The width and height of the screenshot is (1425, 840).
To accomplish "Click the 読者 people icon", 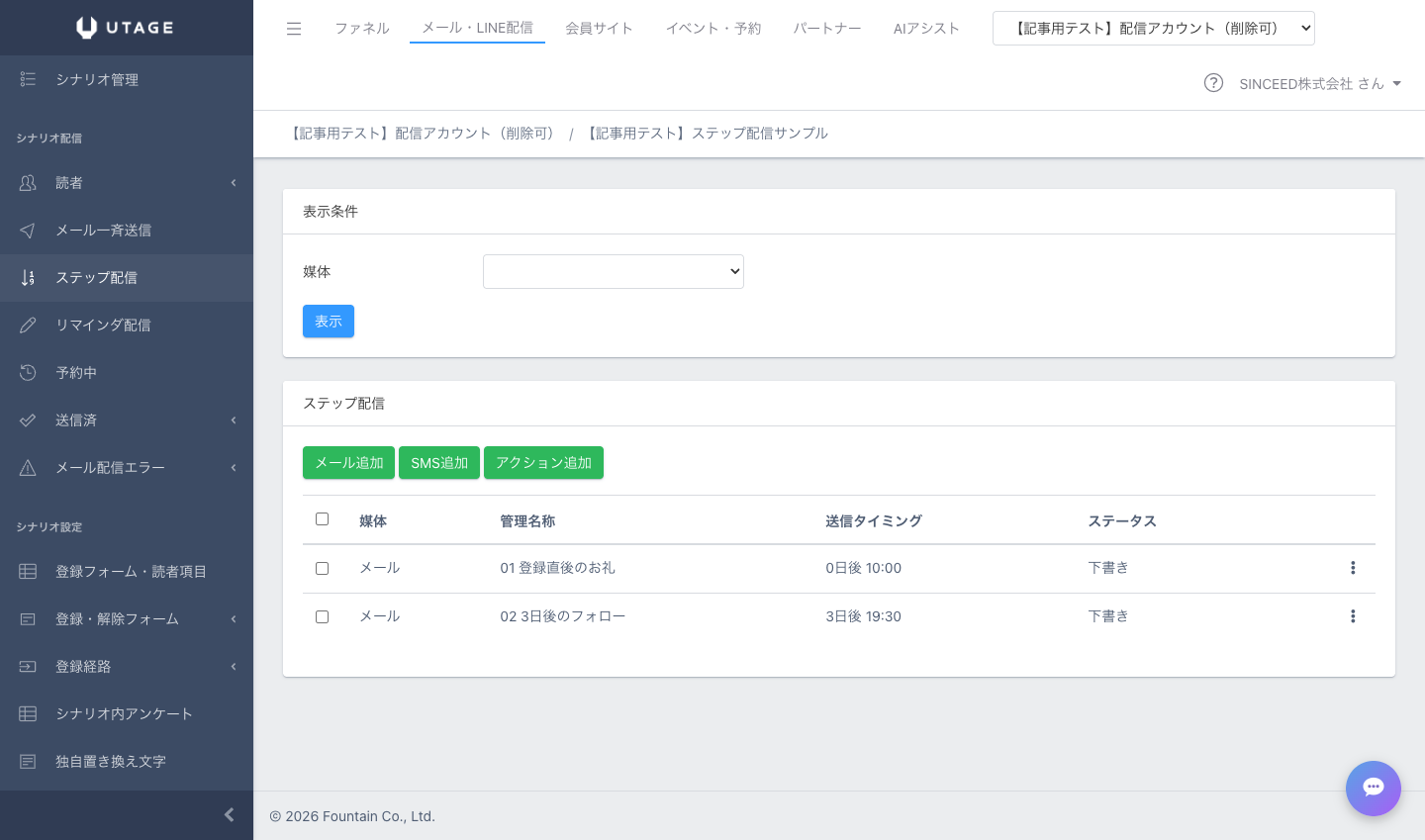I will 28,183.
